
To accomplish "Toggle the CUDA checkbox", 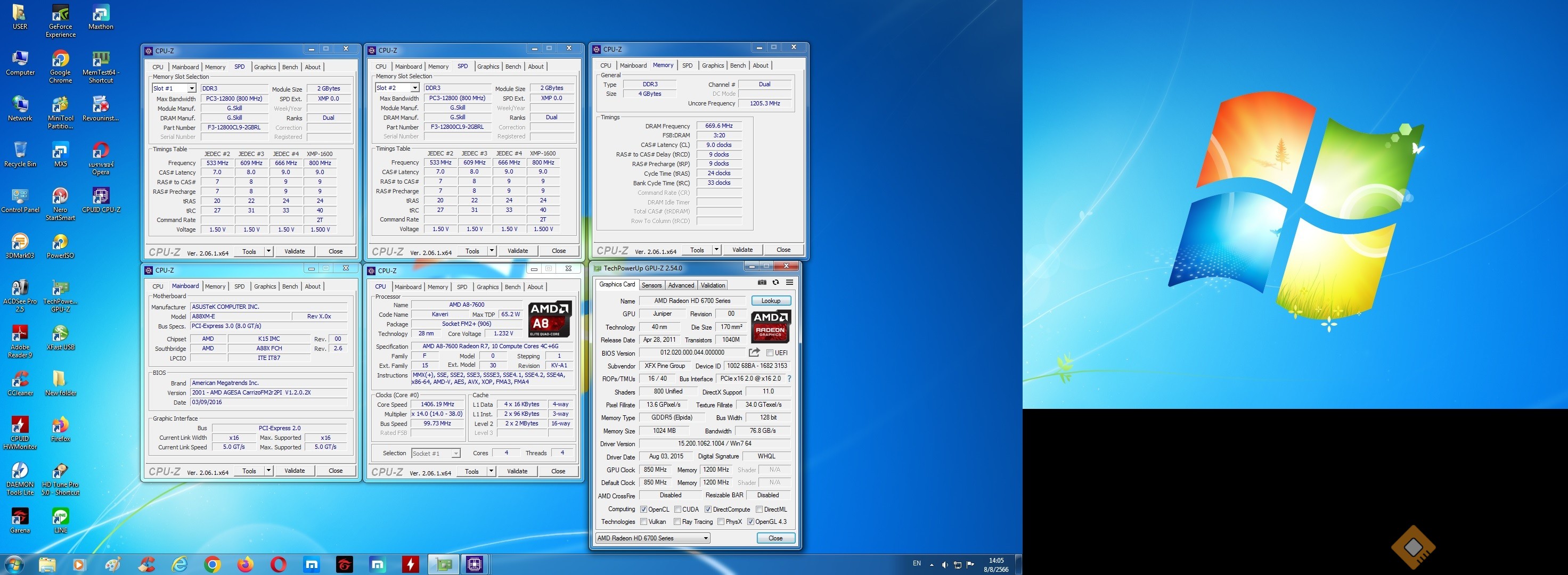I will pyautogui.click(x=677, y=510).
